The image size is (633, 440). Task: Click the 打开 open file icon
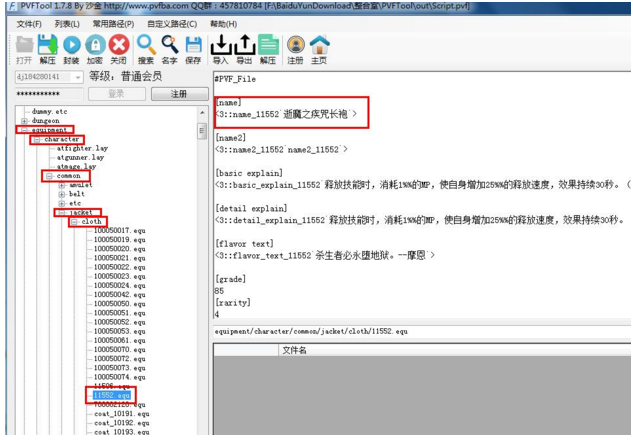point(24,46)
